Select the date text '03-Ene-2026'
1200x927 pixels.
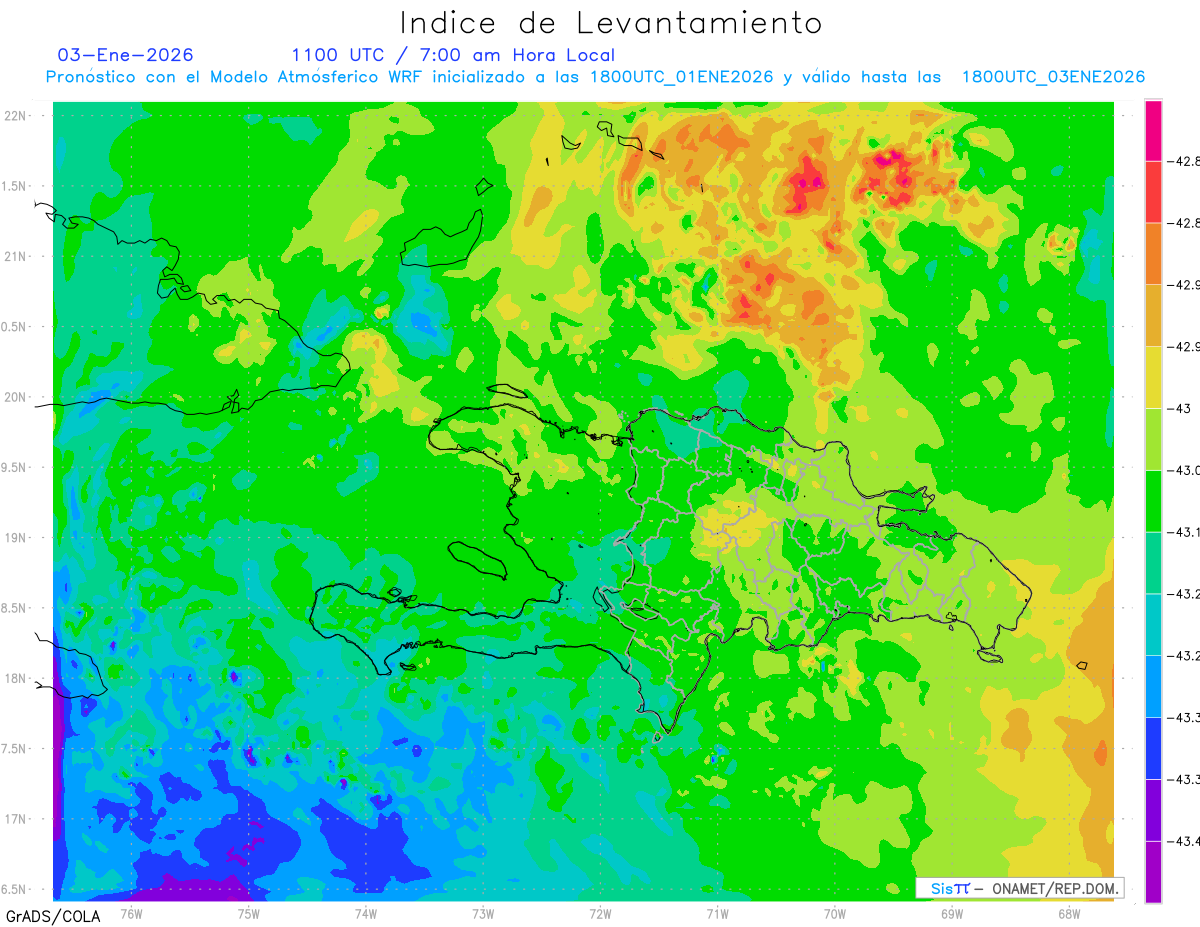(x=125, y=54)
